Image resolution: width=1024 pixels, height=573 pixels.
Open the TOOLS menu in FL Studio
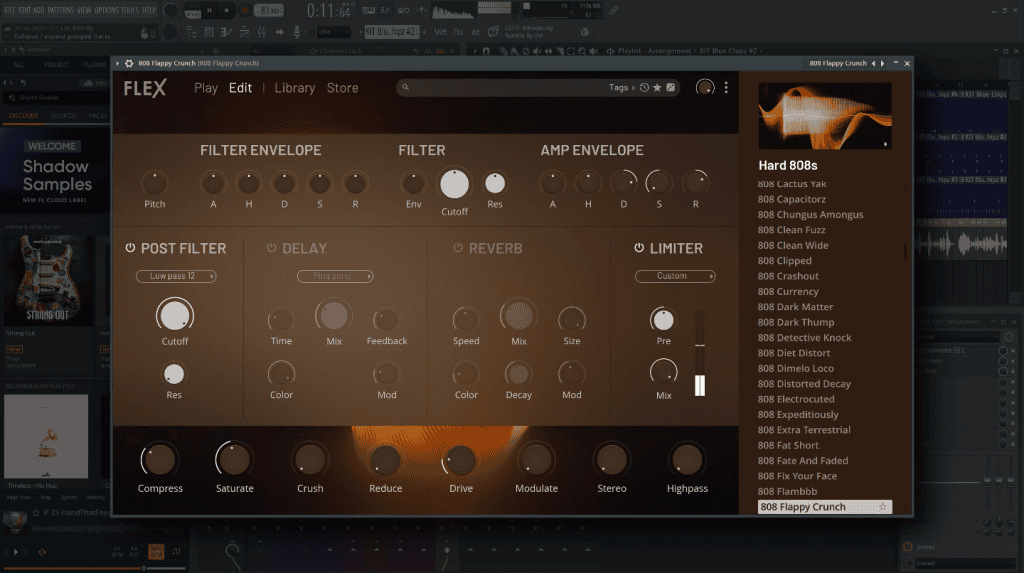point(130,10)
